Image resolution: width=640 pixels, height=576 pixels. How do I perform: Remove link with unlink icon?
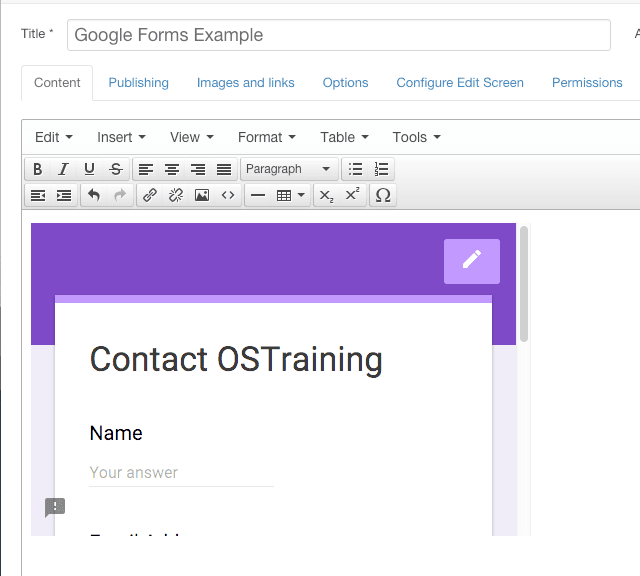pos(176,196)
